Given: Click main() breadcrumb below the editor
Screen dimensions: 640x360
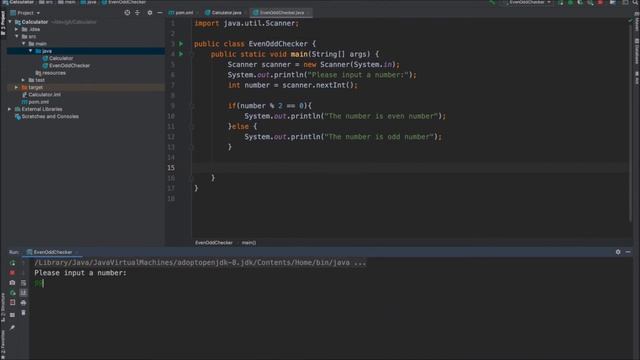Looking at the screenshot, I should (249, 242).
